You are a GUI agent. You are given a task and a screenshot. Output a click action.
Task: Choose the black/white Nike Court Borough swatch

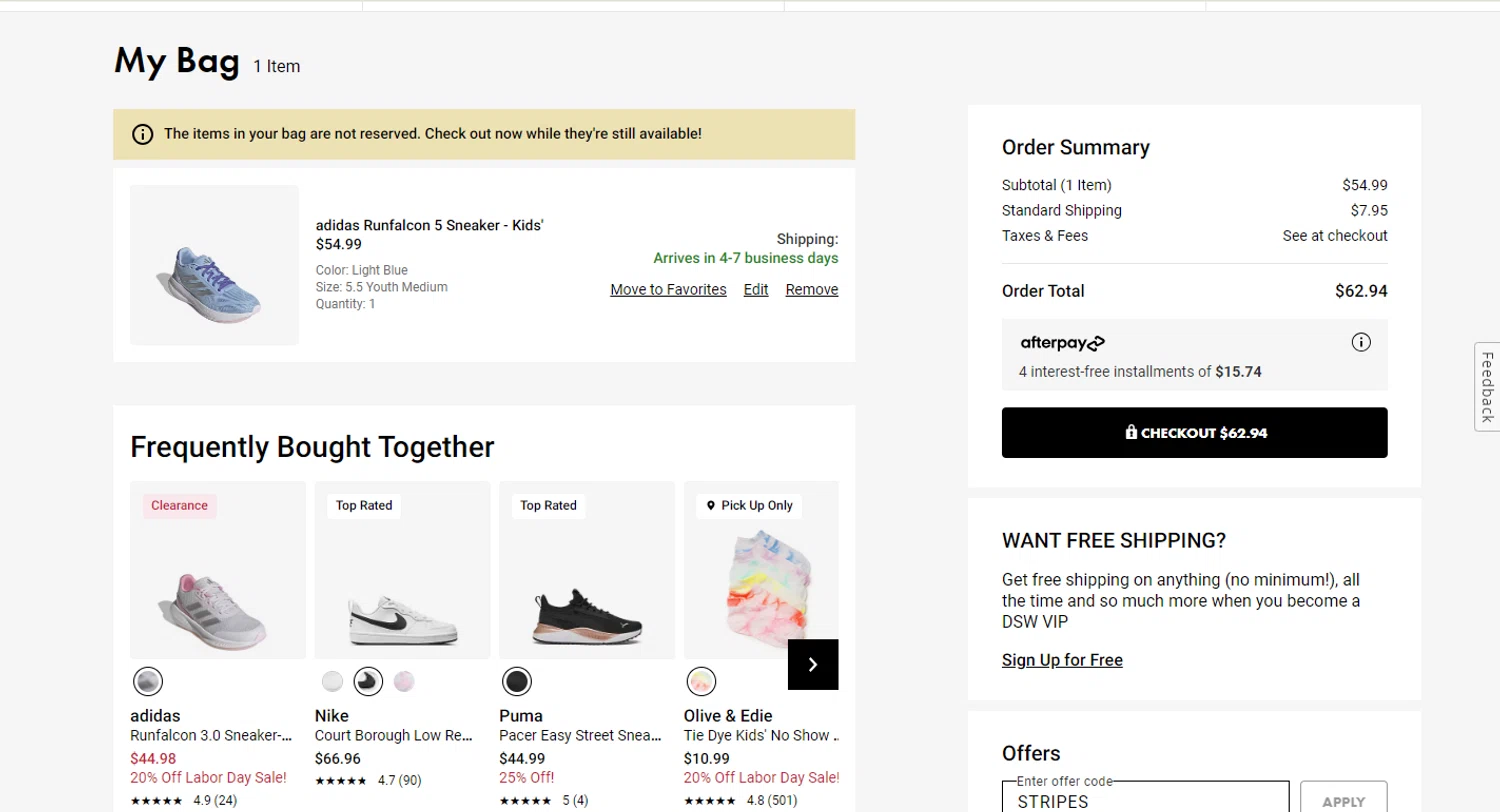tap(369, 682)
